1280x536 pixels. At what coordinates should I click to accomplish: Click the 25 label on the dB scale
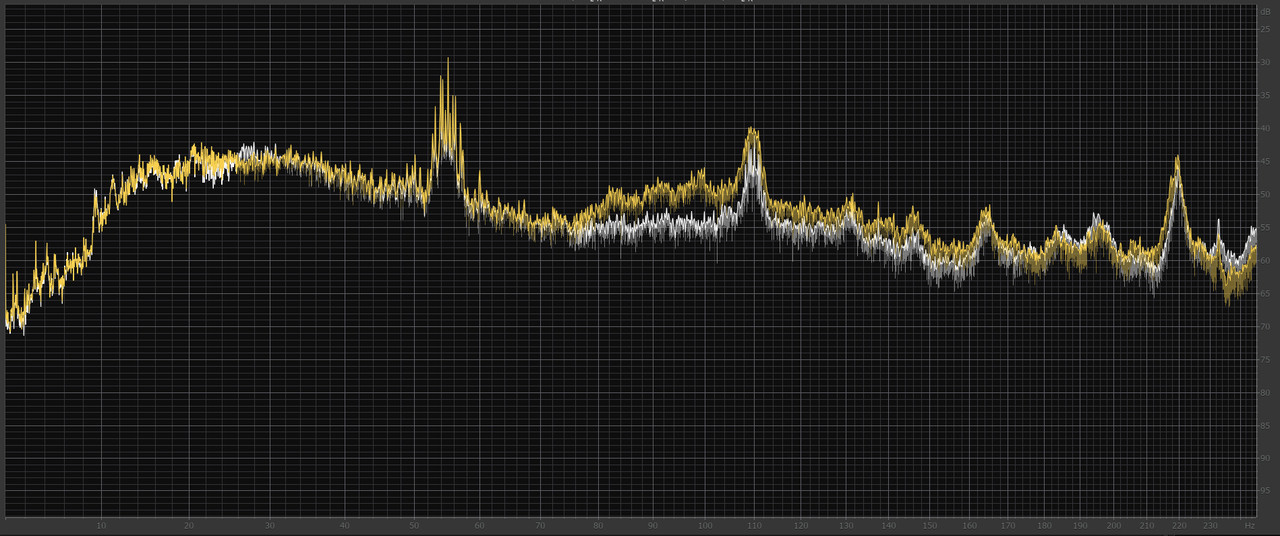click(1266, 29)
